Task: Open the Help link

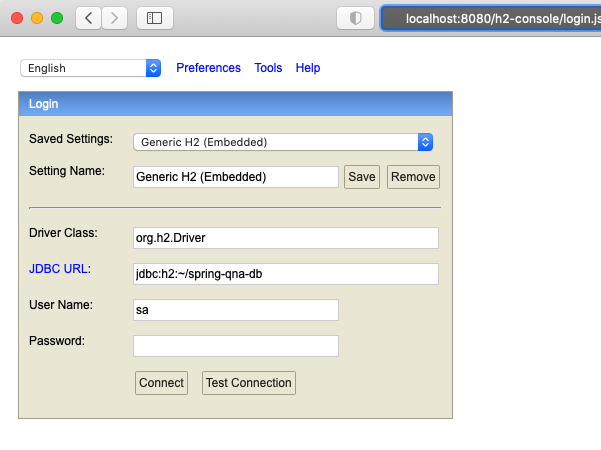Action: click(x=308, y=68)
